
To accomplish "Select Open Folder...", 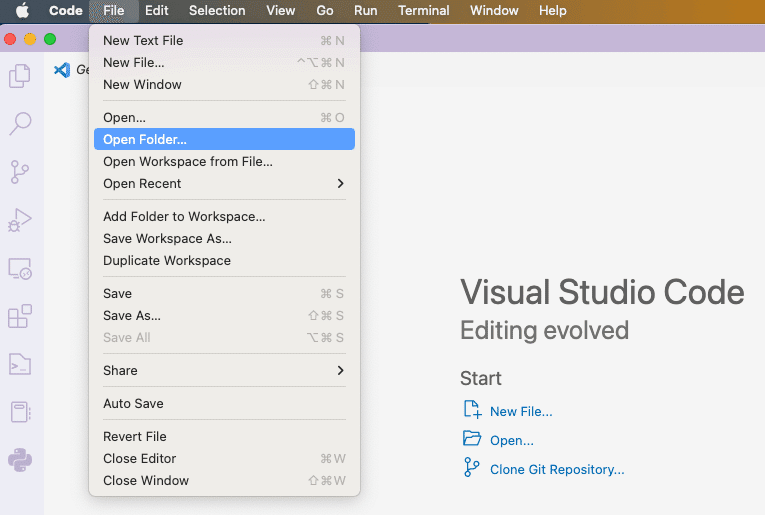I will click(224, 139).
